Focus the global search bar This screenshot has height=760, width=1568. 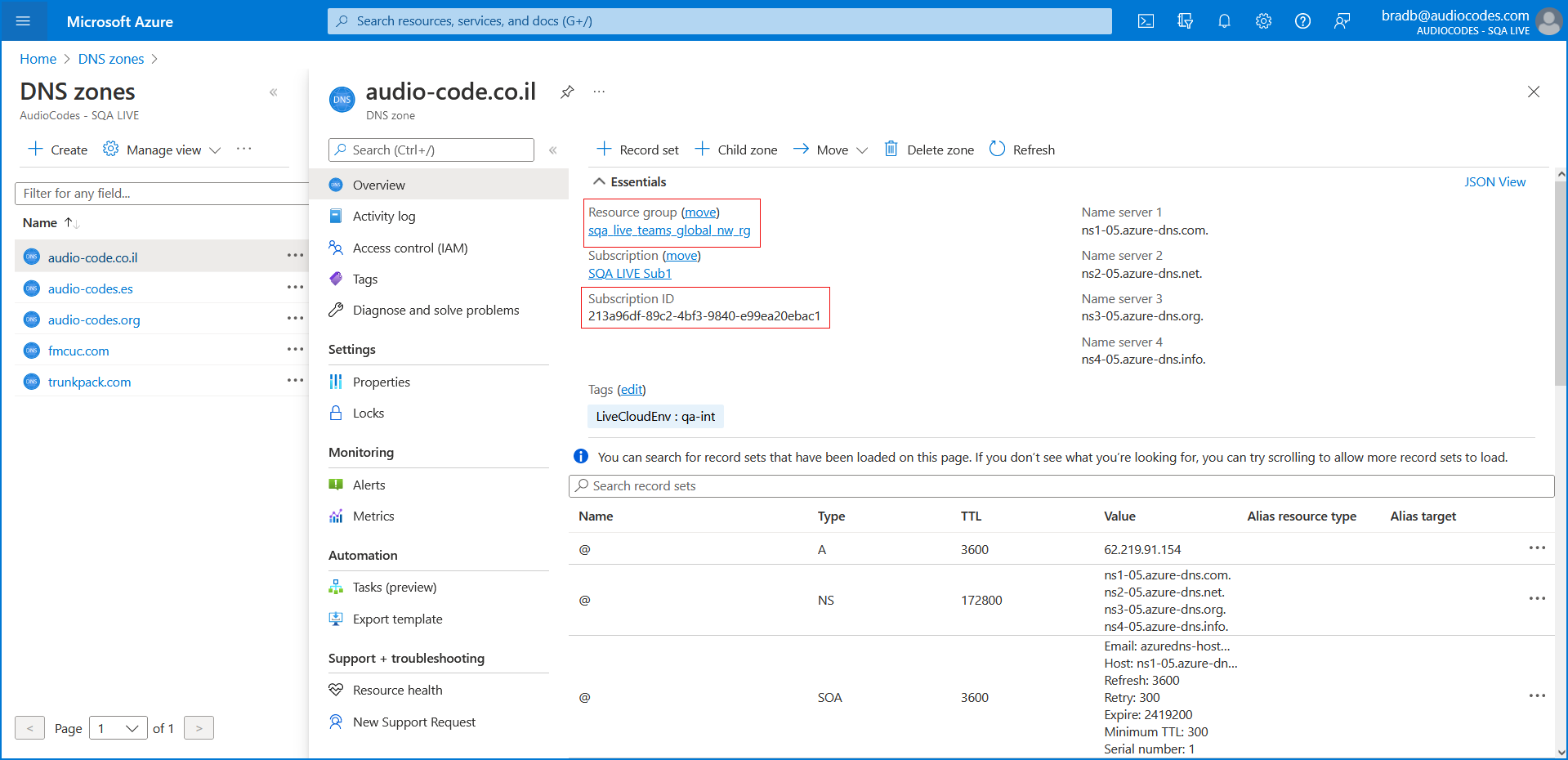point(720,21)
